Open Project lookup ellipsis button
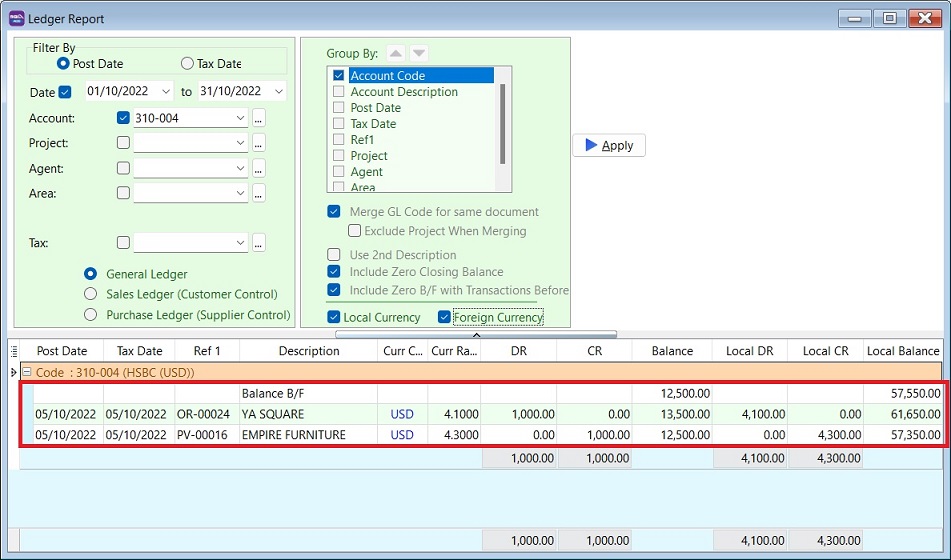 pos(259,143)
